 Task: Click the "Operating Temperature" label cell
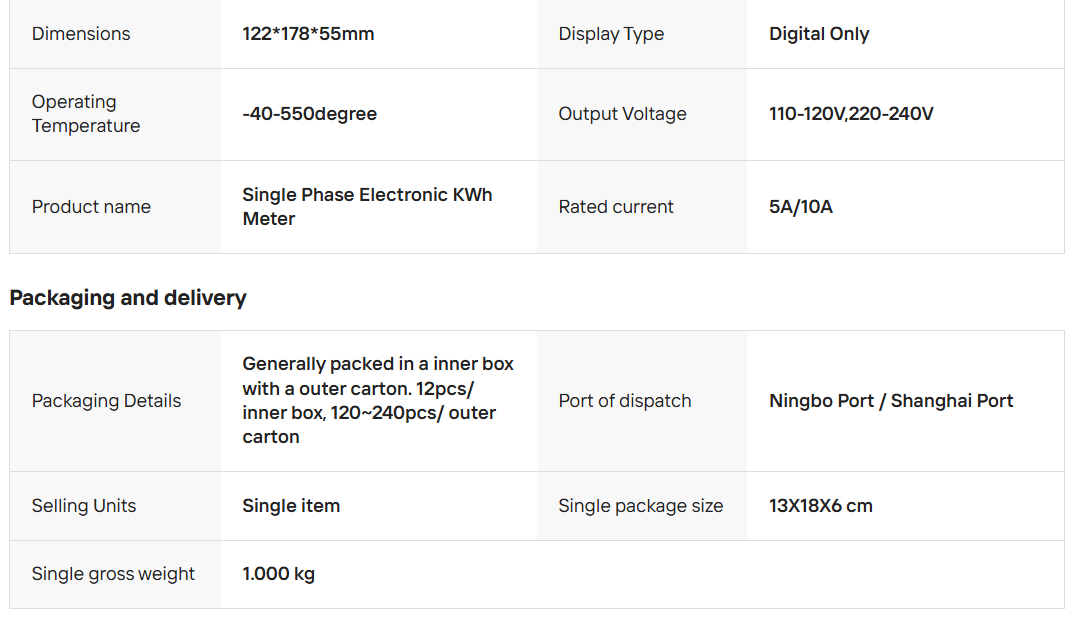86,114
